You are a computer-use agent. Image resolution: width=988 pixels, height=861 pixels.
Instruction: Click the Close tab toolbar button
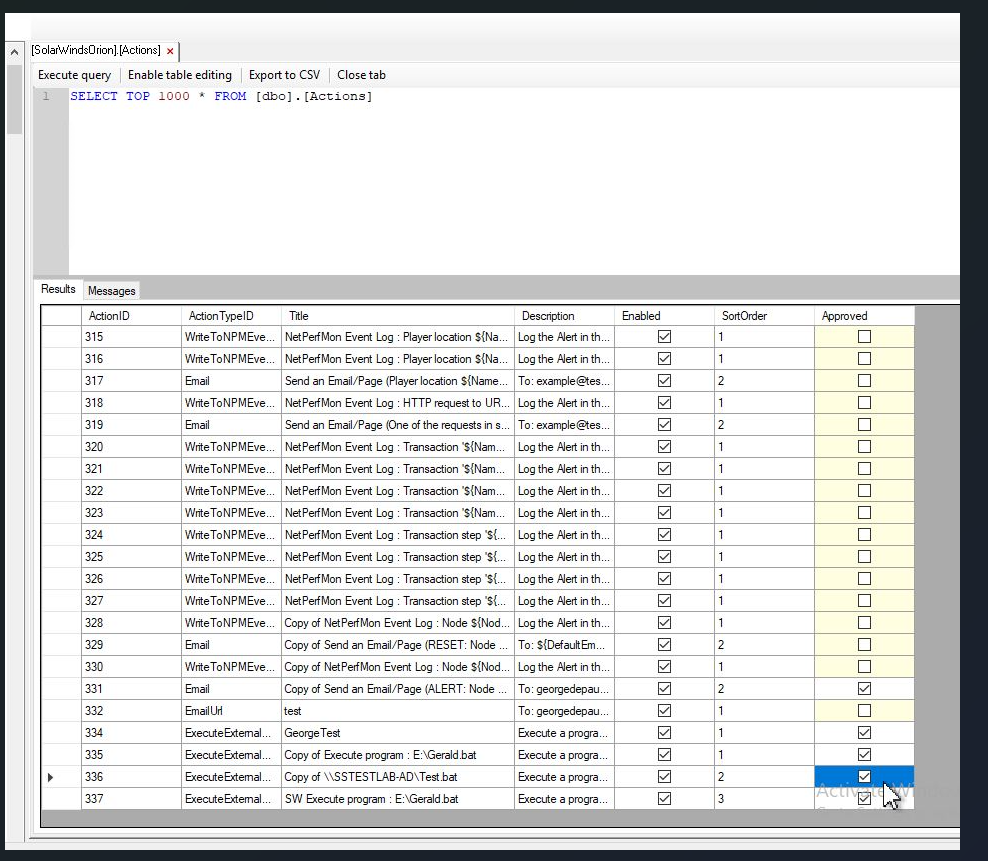pyautogui.click(x=361, y=75)
